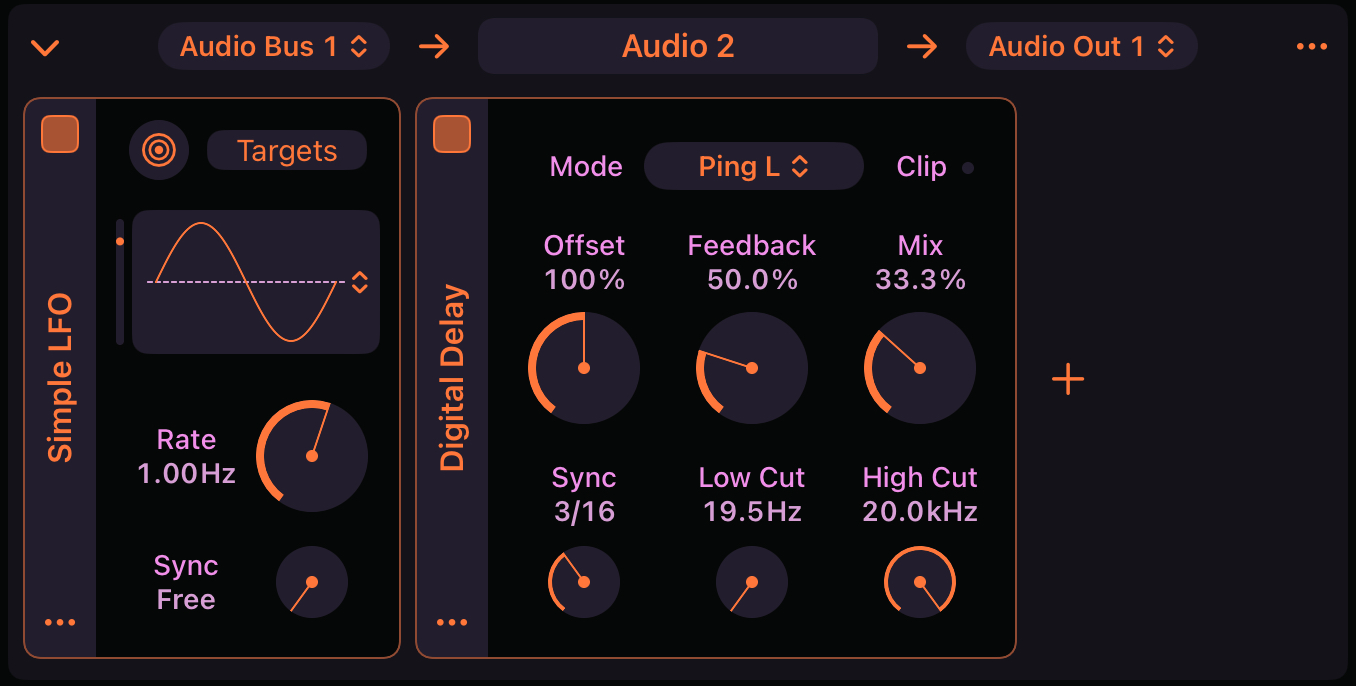Click the Audio 2 channel name
The width and height of the screenshot is (1356, 686).
point(677,45)
